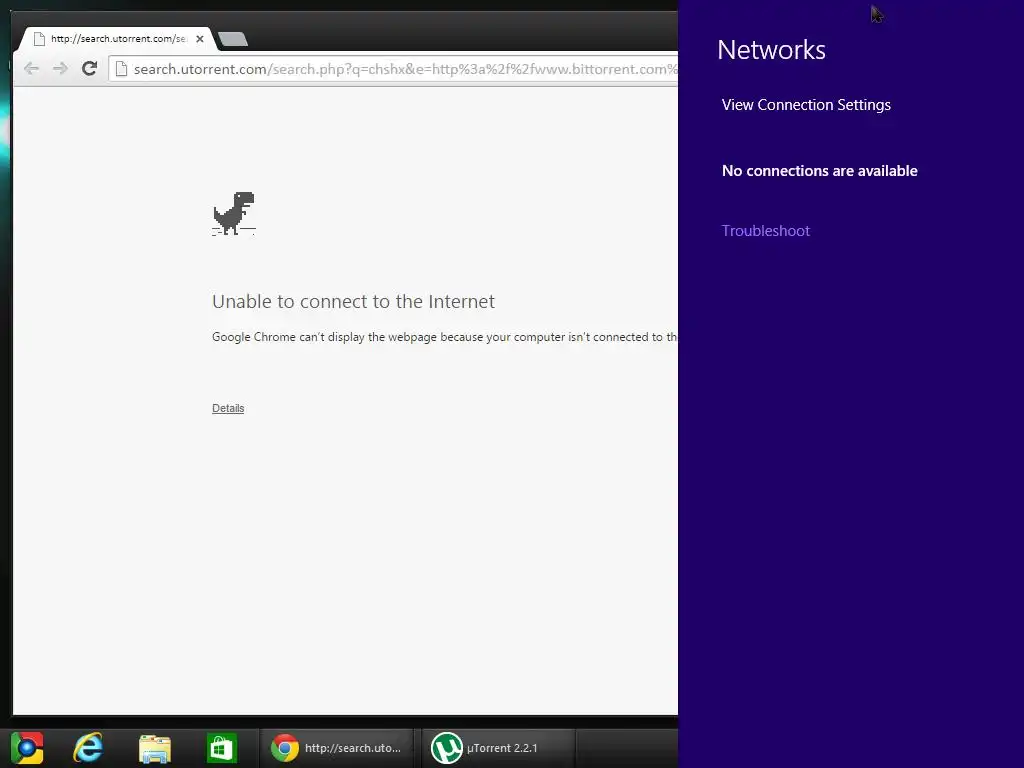The image size is (1024, 768).
Task: Click Troubleshoot in the Networks panel
Action: (x=765, y=231)
